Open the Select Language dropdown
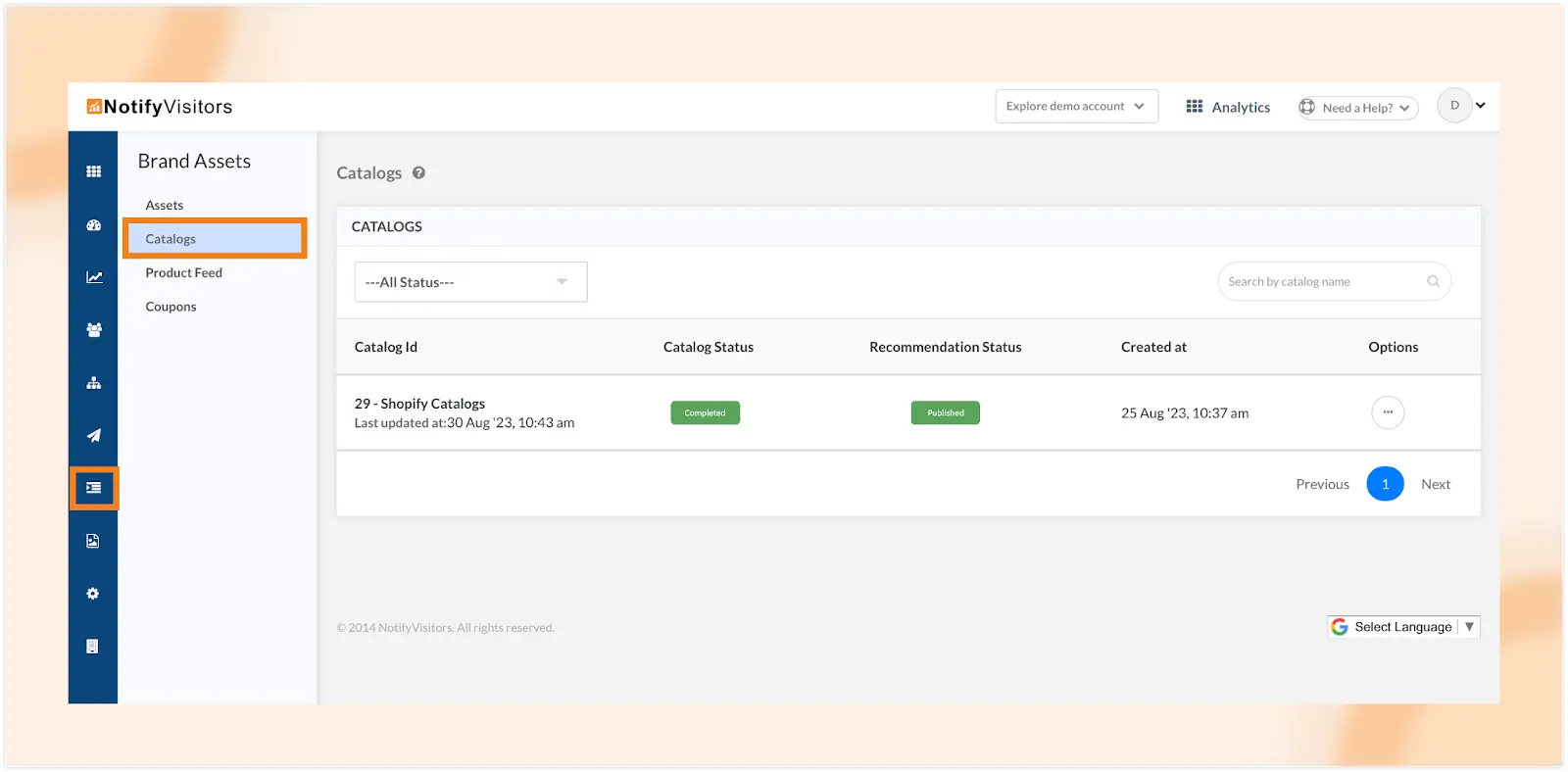Viewport: 1568px width, 772px height. pos(1403,627)
